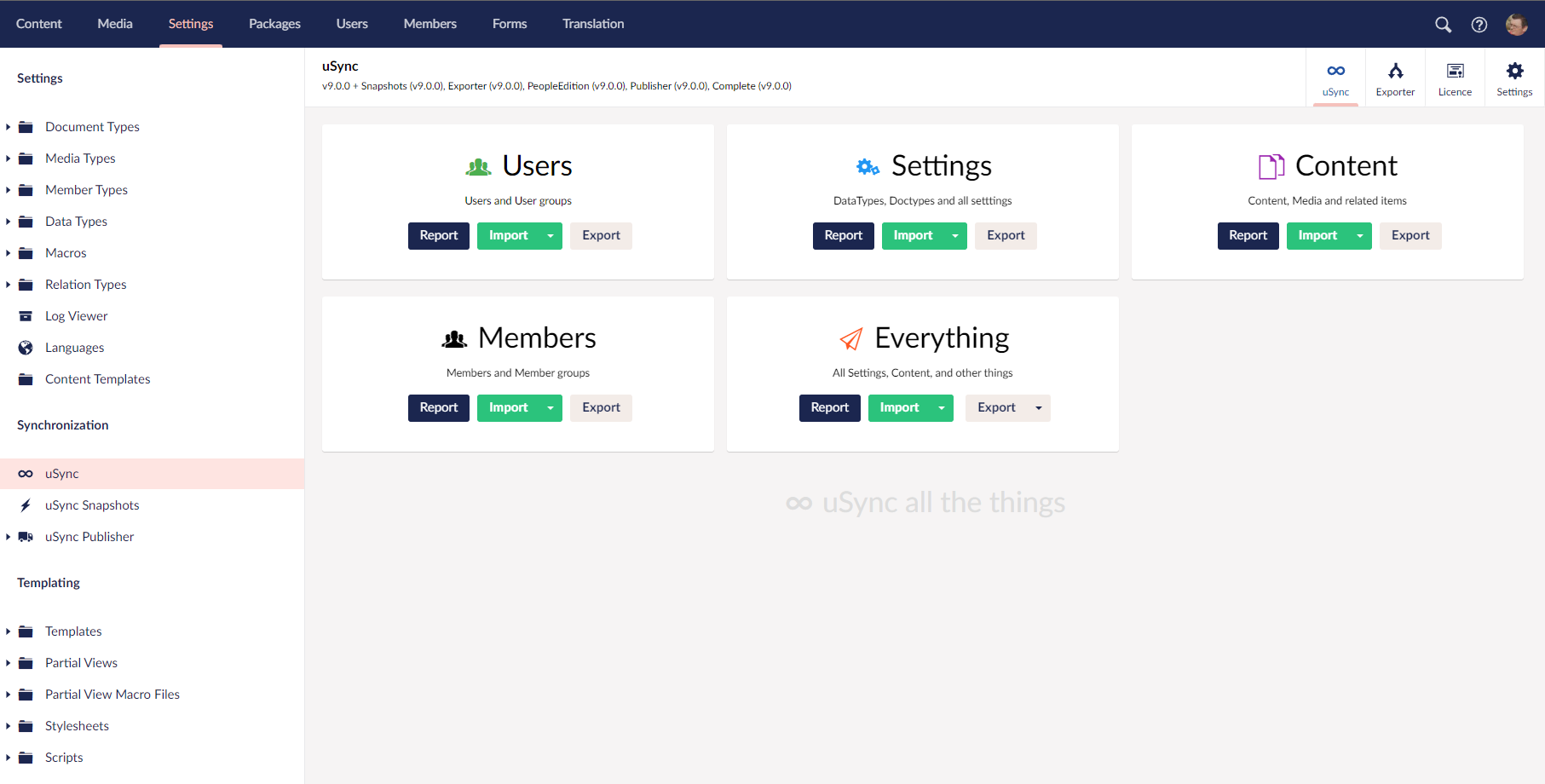Select the uSync Snapshots lightning icon

26,504
